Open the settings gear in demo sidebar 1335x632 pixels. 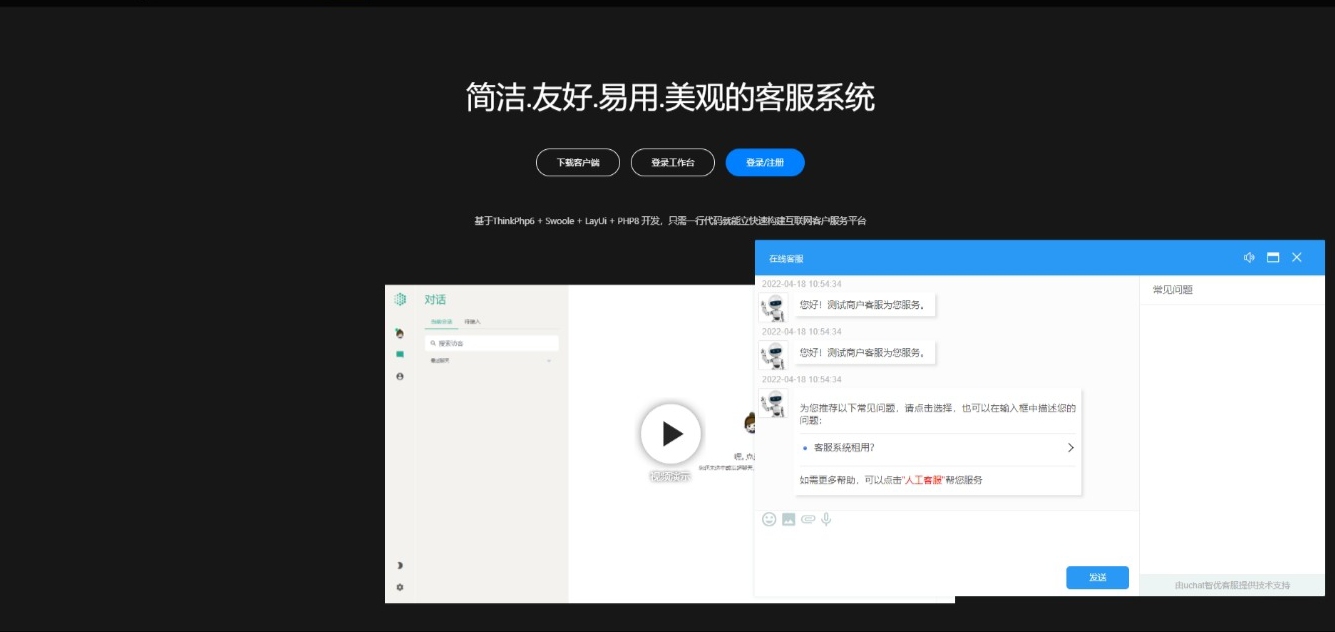pos(400,587)
